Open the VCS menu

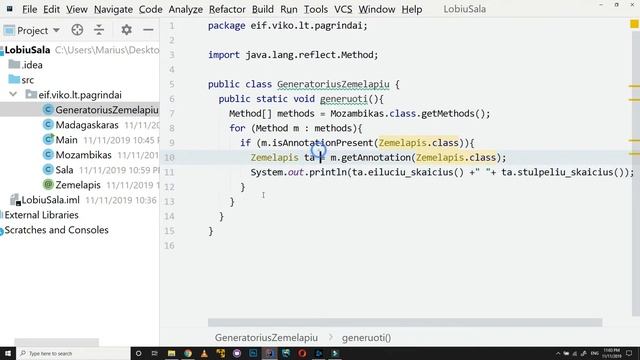(x=343, y=9)
